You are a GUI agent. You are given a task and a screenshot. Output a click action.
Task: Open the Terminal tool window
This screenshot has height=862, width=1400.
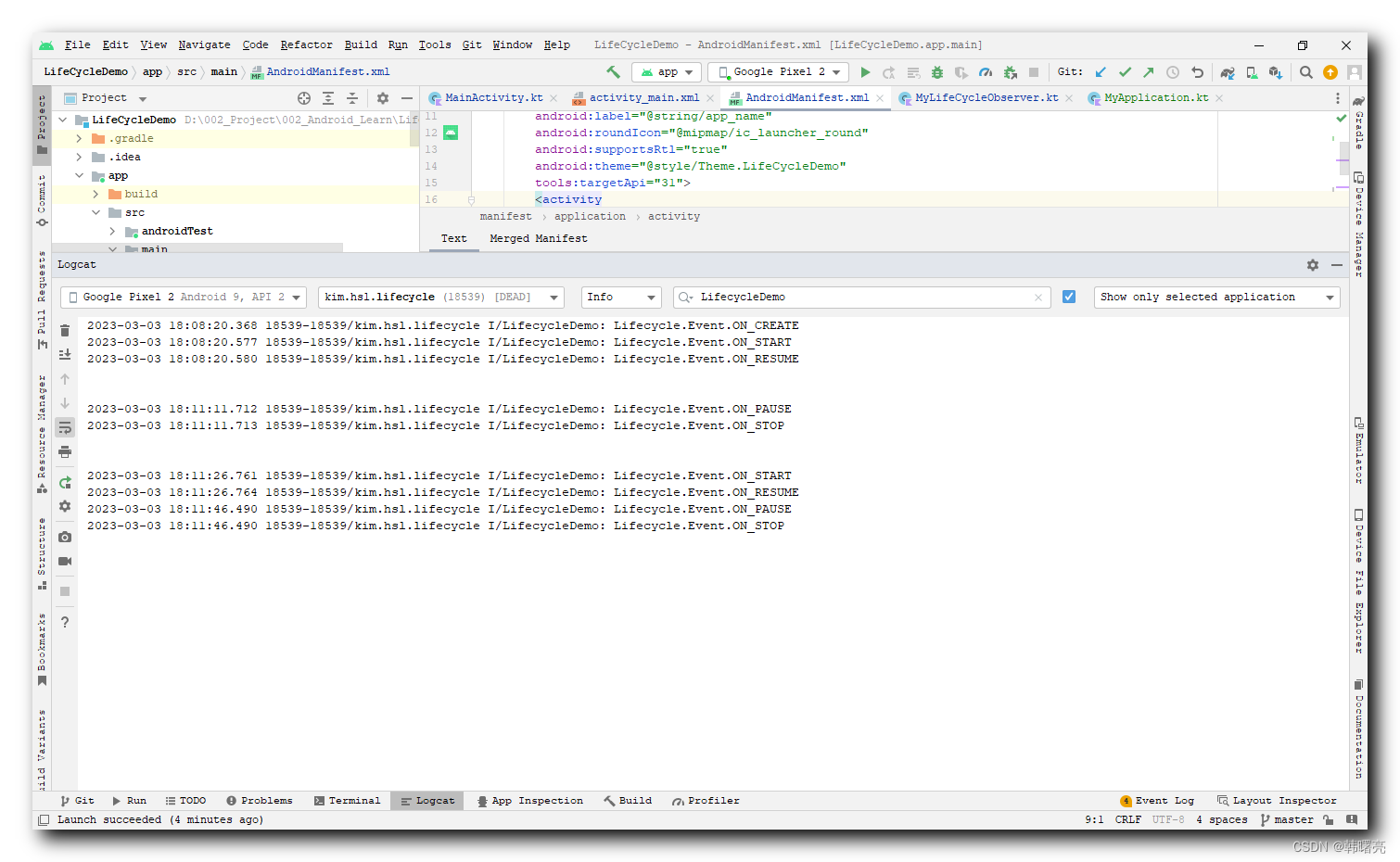coord(348,801)
